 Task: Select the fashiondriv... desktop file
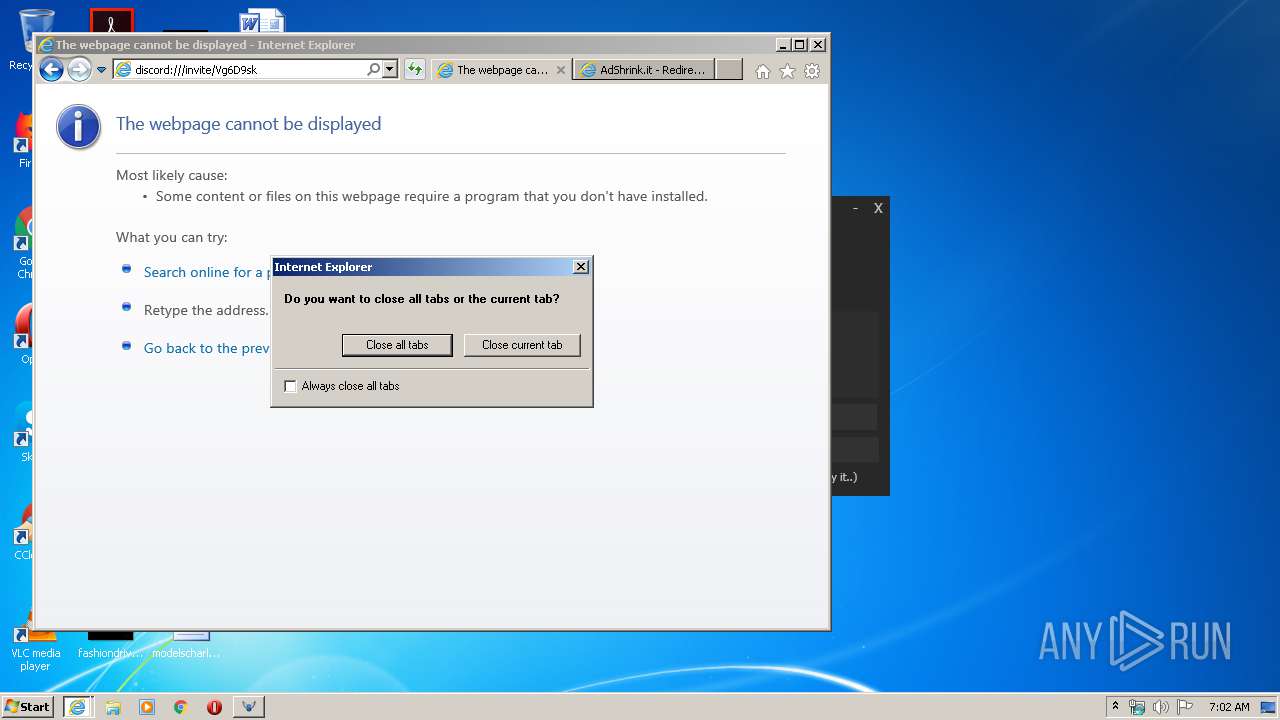point(110,645)
